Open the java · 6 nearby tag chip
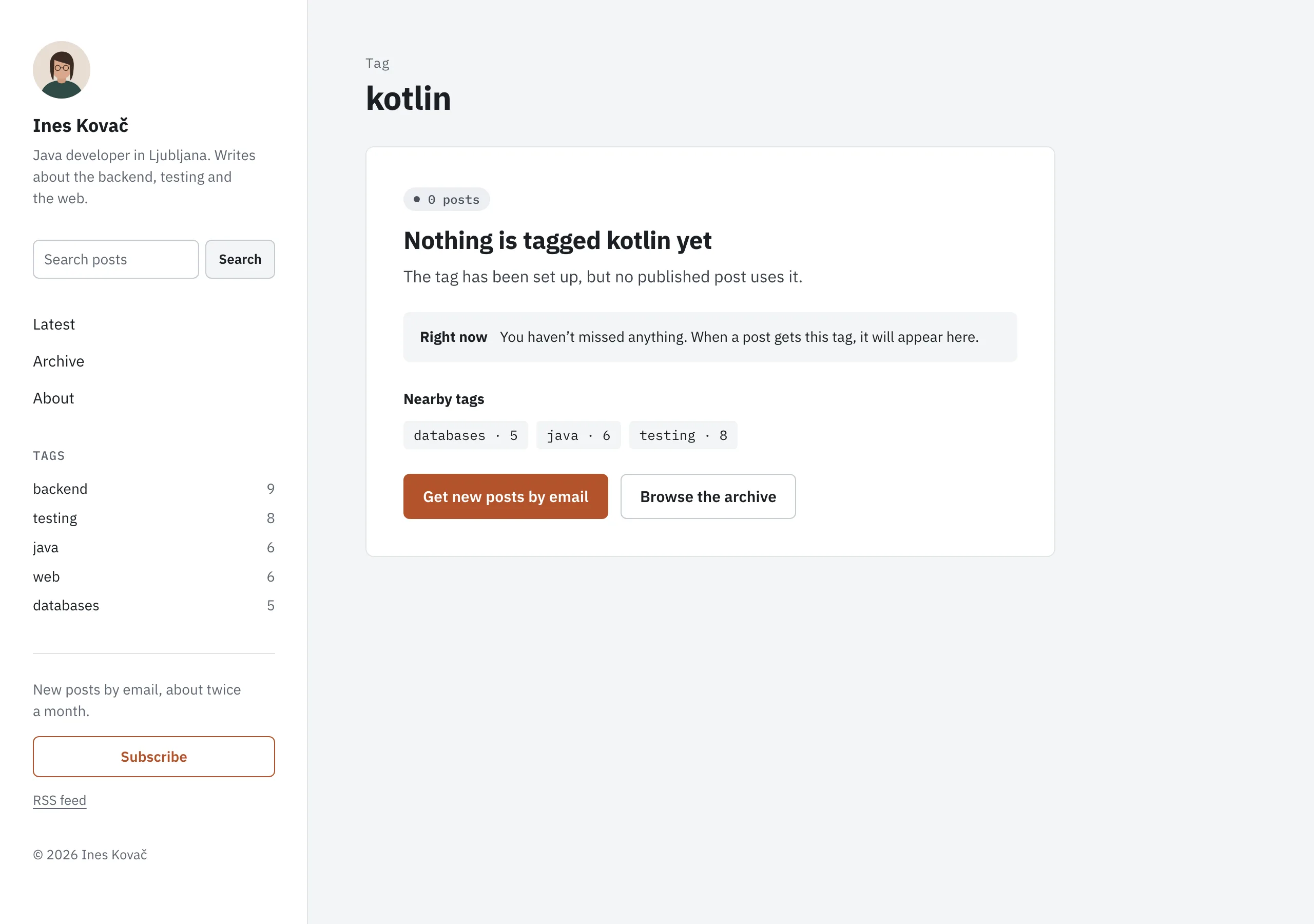Image resolution: width=1314 pixels, height=924 pixels. [578, 435]
